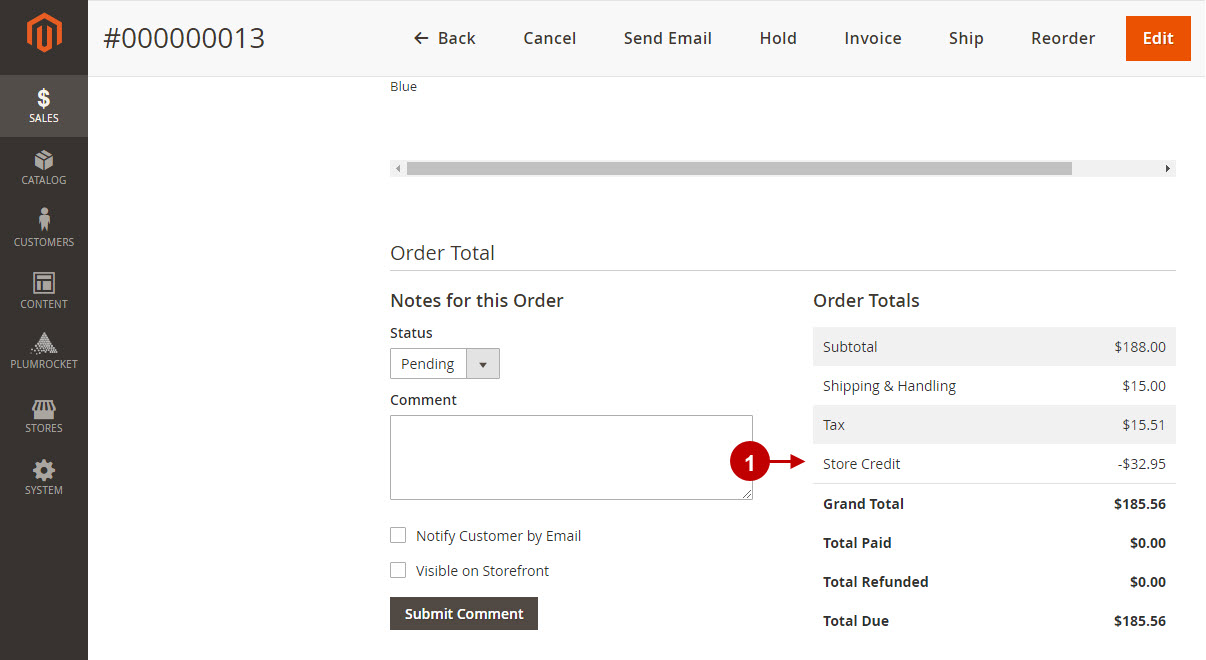Put the order on Hold

click(x=778, y=38)
